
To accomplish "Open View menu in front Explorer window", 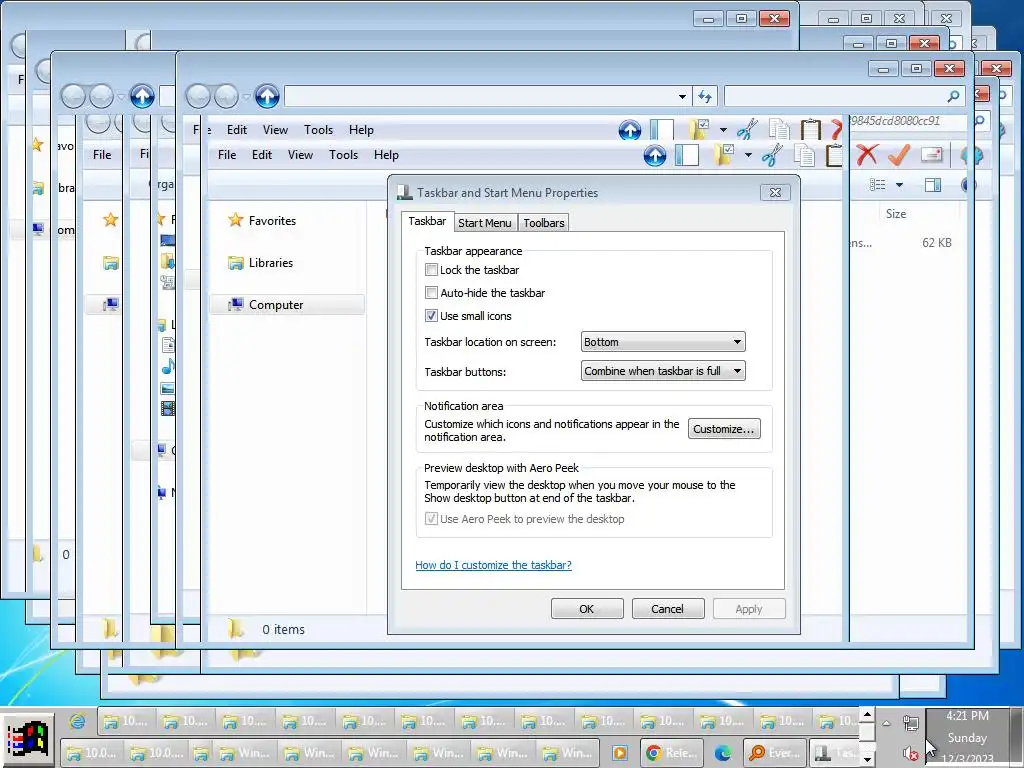I will coord(300,155).
